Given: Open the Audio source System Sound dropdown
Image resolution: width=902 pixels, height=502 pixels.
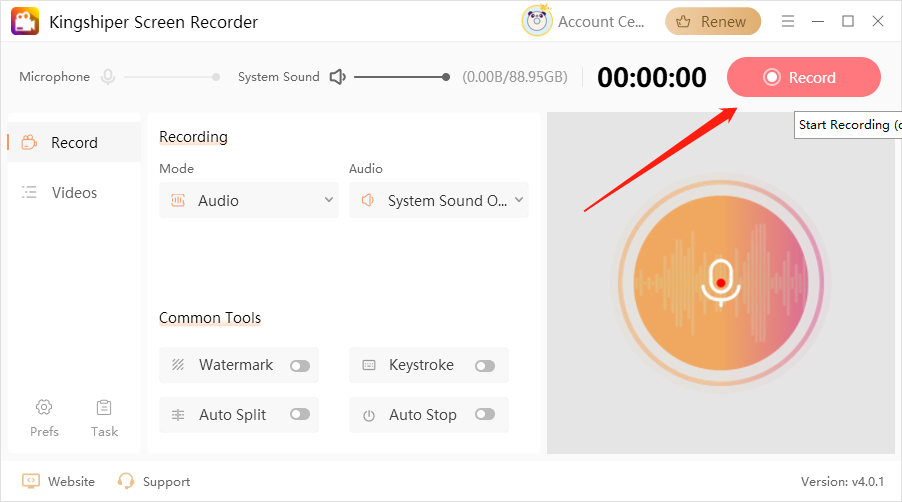Looking at the screenshot, I should click(439, 200).
